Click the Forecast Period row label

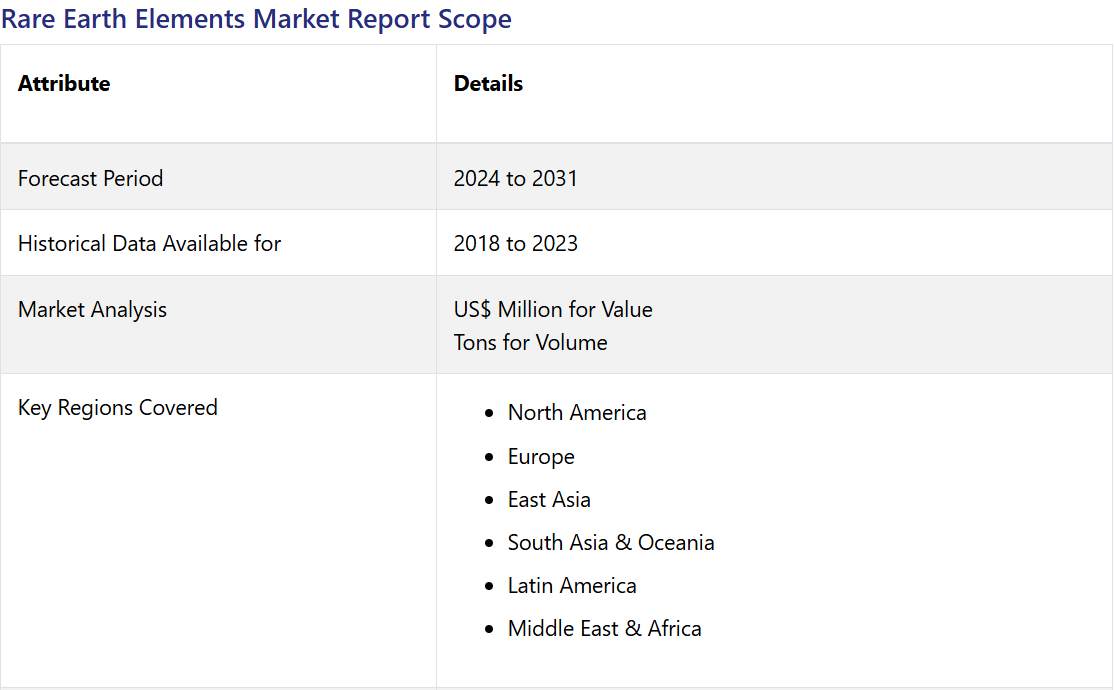[x=90, y=179]
